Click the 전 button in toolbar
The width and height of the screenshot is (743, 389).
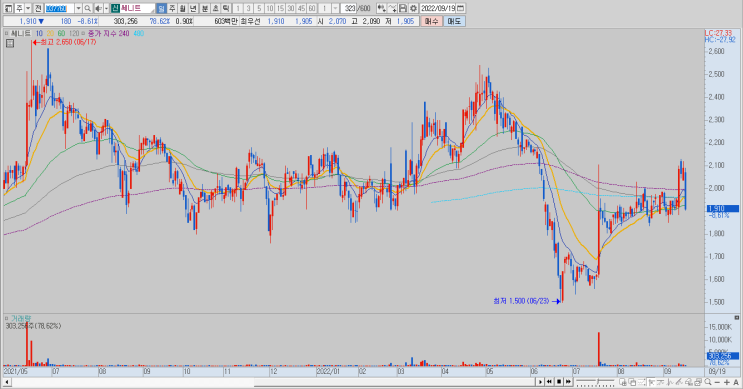click(x=38, y=9)
